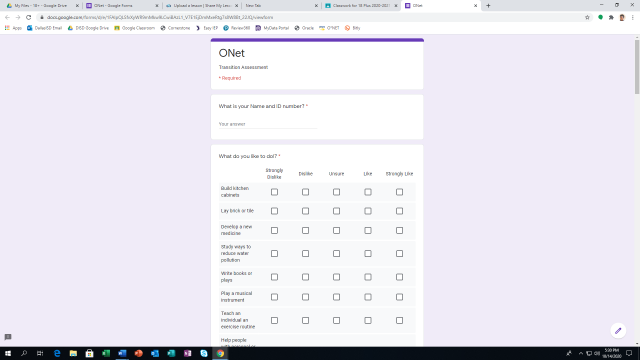The height and width of the screenshot is (360, 640).
Task: Check Like for Build kitchen cabinets
Action: coord(368,192)
